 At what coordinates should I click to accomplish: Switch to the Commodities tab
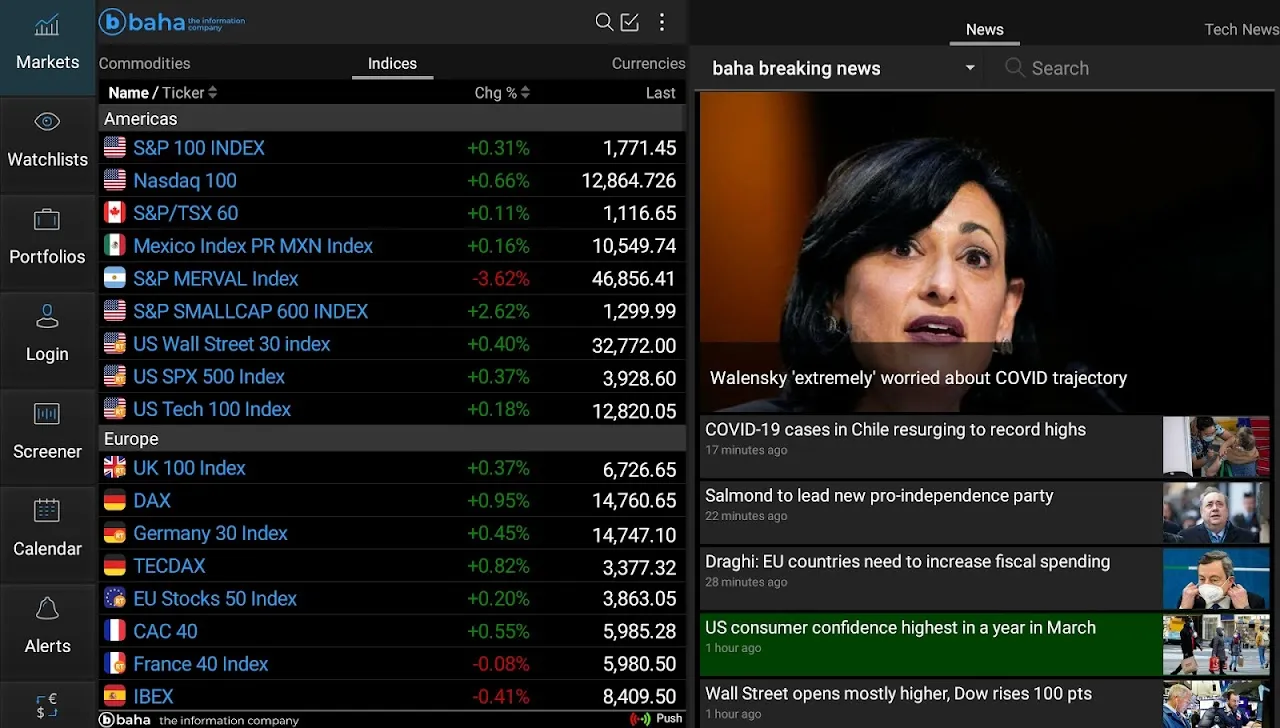coord(144,63)
